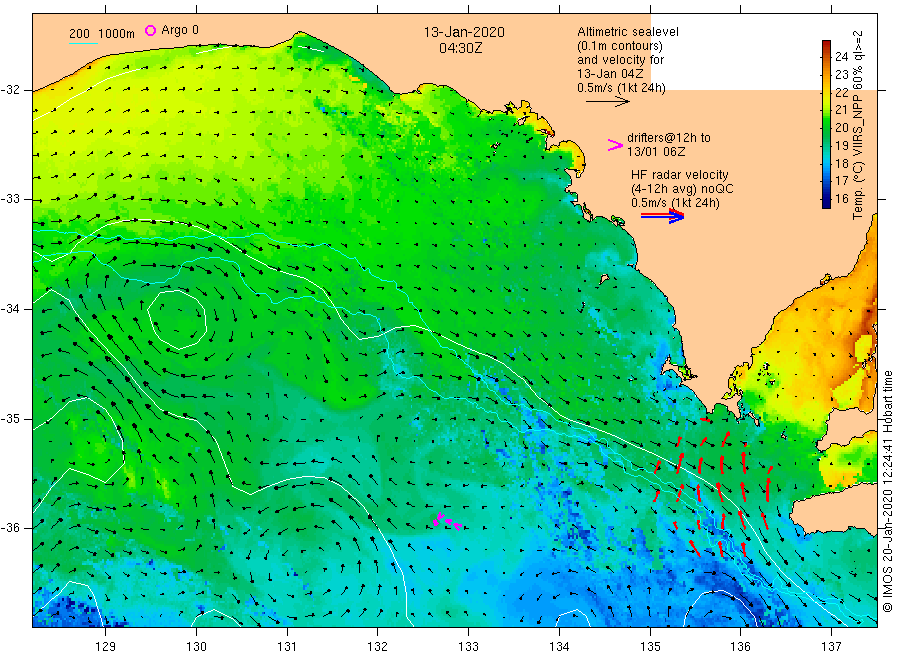Select the magenta drifter track markers on the map

pyautogui.click(x=447, y=521)
